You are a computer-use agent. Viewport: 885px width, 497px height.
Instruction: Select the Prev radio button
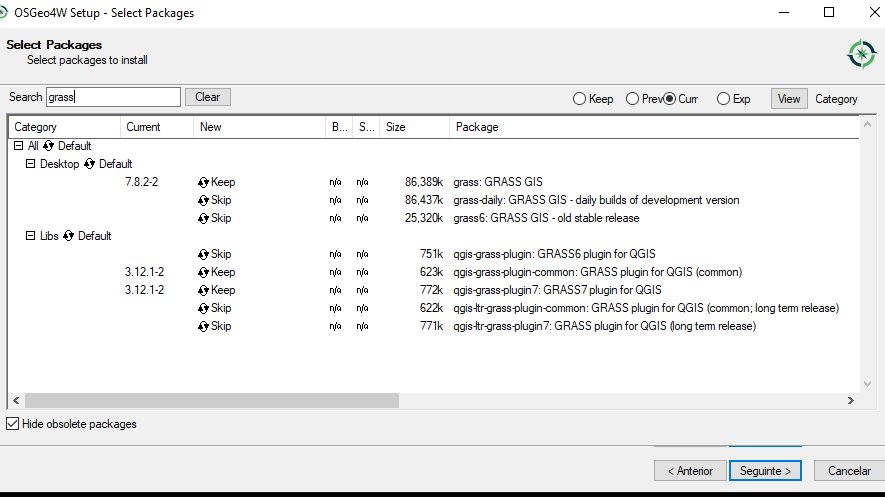[632, 99]
